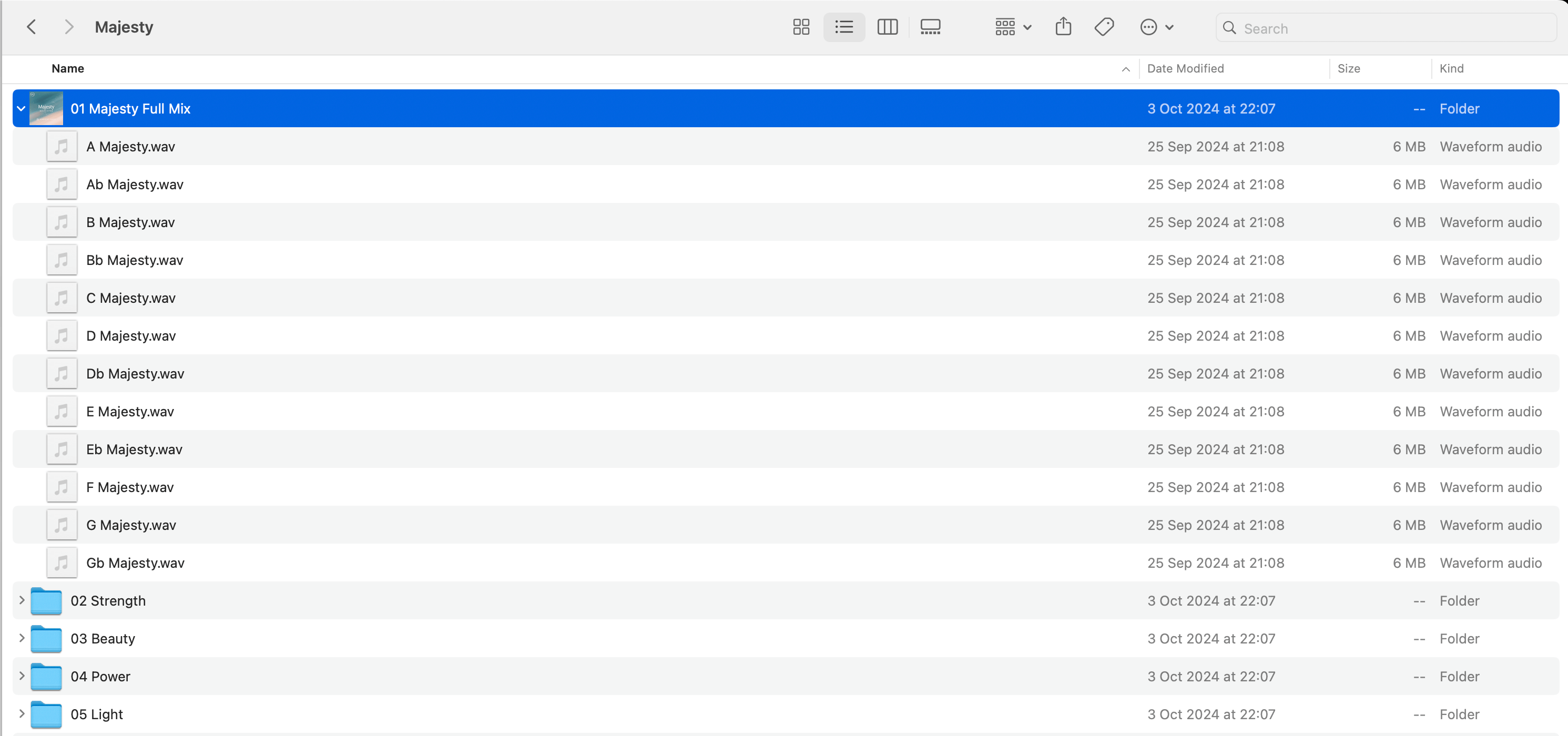Select the file name Eb Majesty.wav
Viewport: 1568px width, 736px height.
coord(134,449)
